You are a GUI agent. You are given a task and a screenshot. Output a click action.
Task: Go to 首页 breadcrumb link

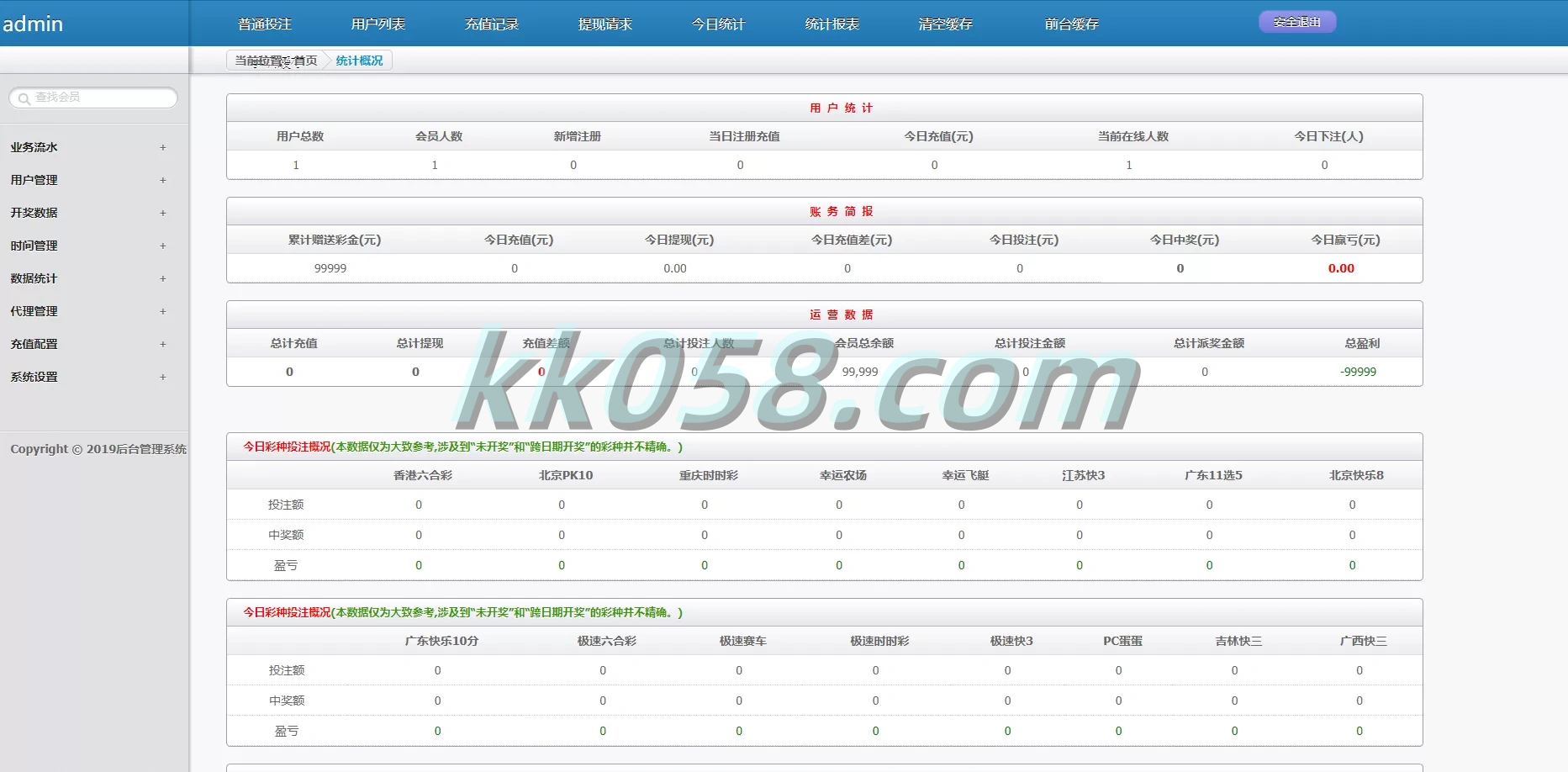306,61
